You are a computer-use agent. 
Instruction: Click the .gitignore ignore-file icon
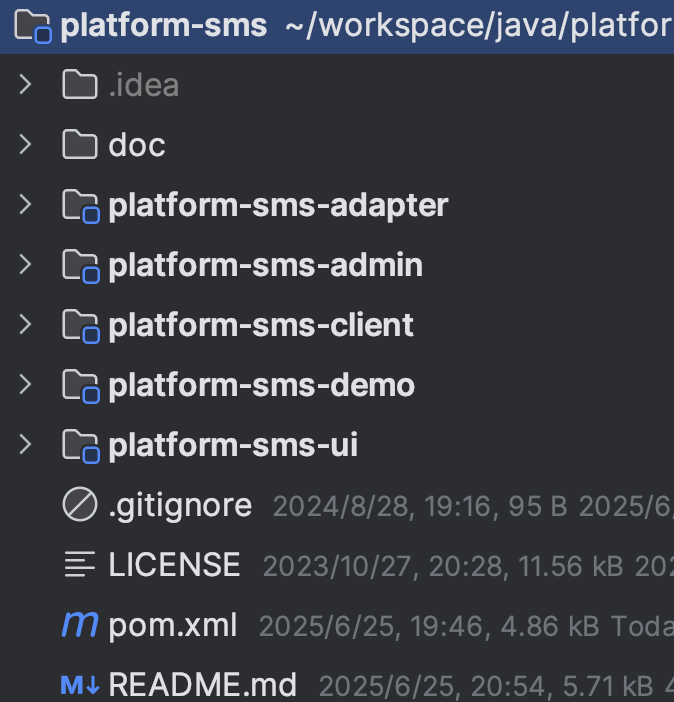click(x=80, y=504)
